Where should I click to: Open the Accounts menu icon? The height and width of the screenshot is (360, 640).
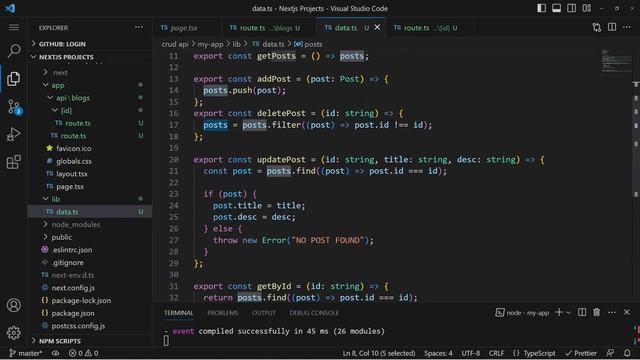tap(14, 305)
